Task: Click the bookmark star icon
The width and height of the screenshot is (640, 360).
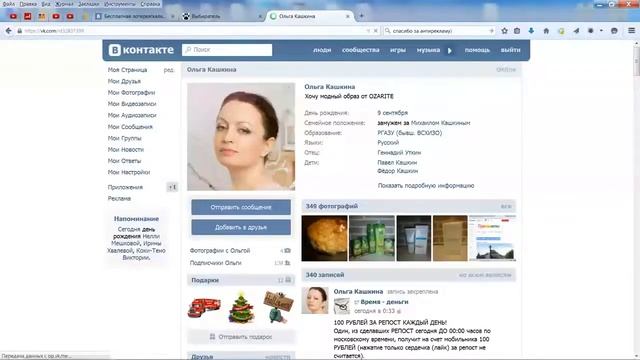Action: (504, 31)
